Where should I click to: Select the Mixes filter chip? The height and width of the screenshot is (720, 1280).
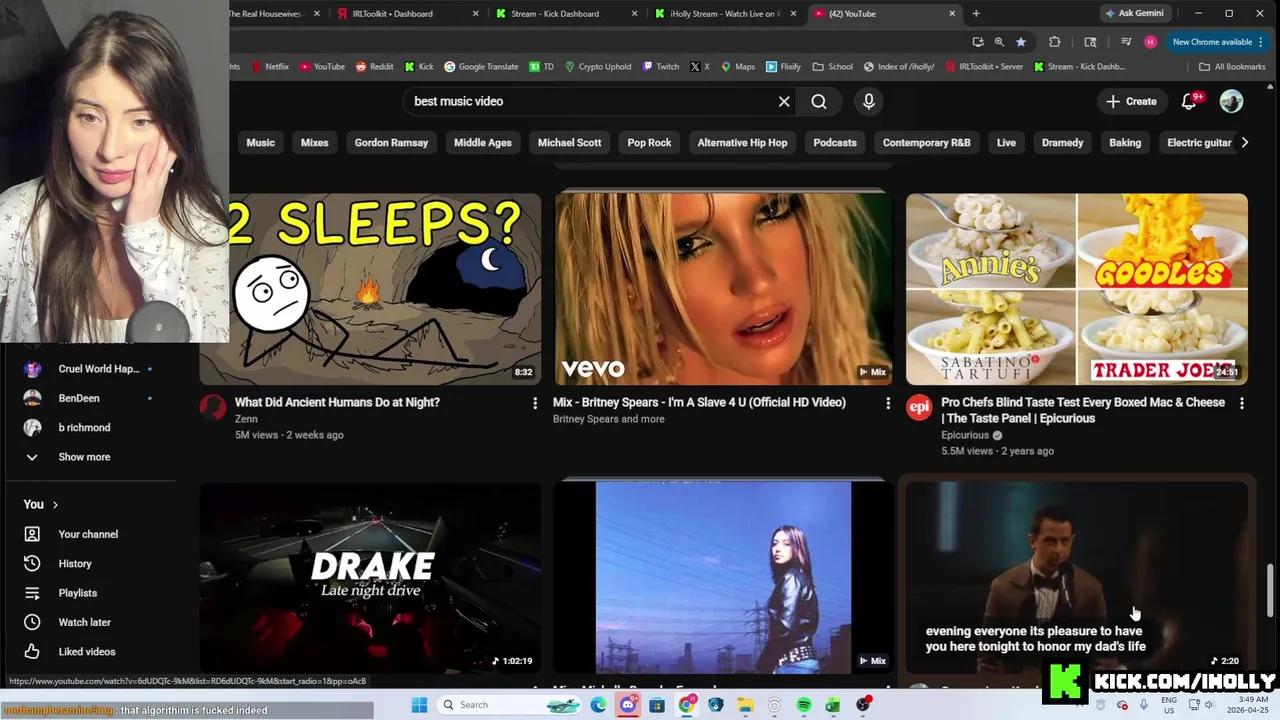tap(315, 142)
